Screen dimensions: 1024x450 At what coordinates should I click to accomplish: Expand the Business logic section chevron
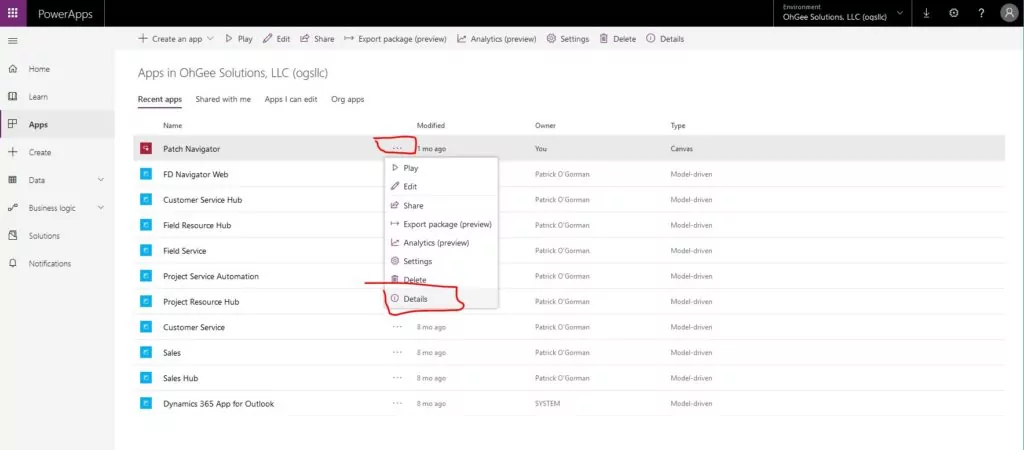coord(101,208)
